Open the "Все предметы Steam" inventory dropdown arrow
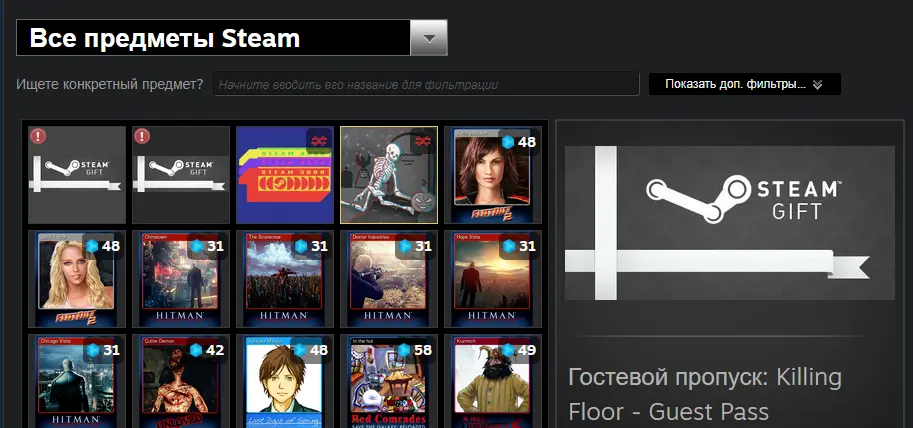Viewport: 913px width, 428px height. tap(429, 38)
